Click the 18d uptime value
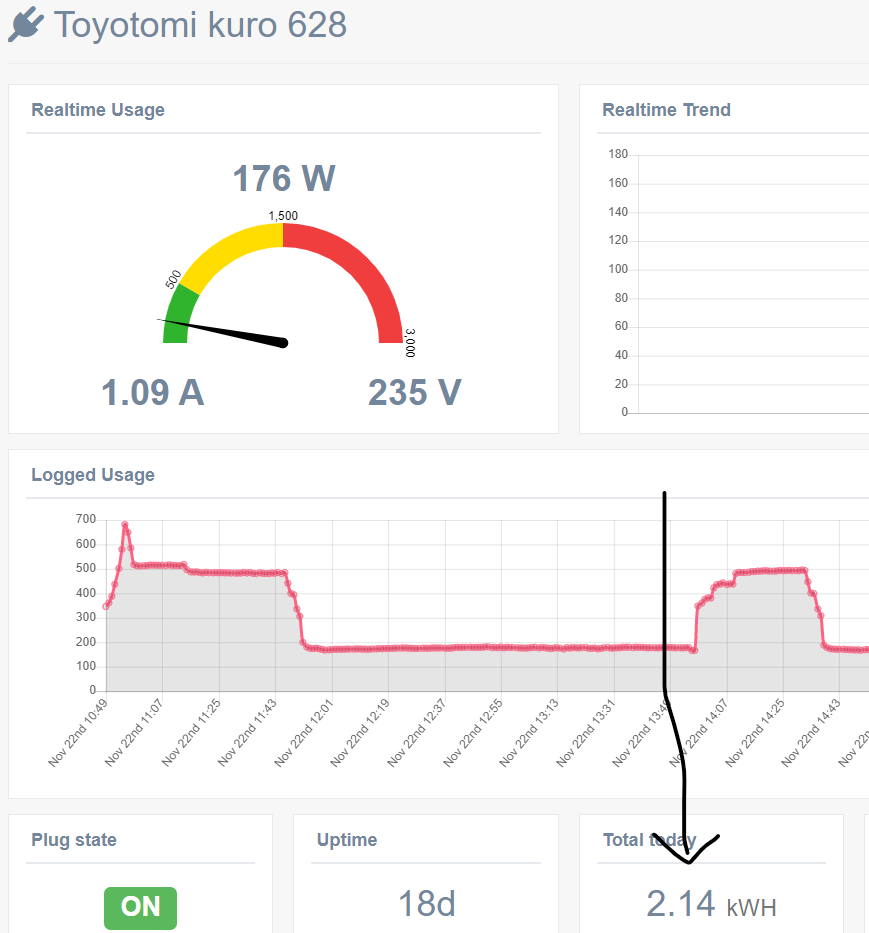This screenshot has height=933, width=869. [x=427, y=904]
